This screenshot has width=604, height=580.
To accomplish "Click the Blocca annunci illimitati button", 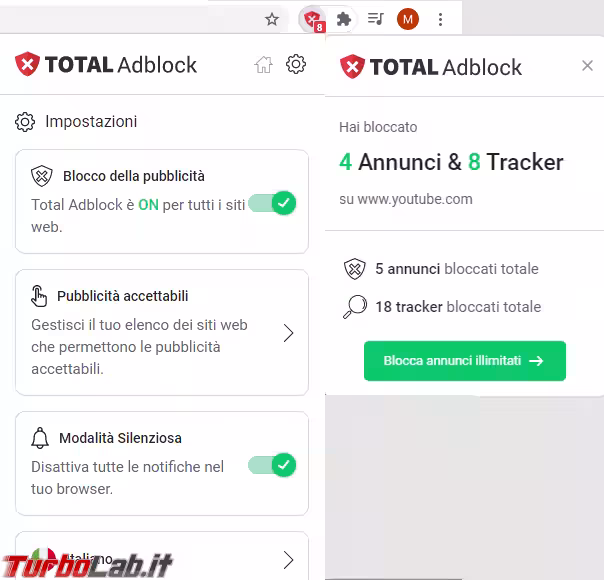I will click(465, 361).
